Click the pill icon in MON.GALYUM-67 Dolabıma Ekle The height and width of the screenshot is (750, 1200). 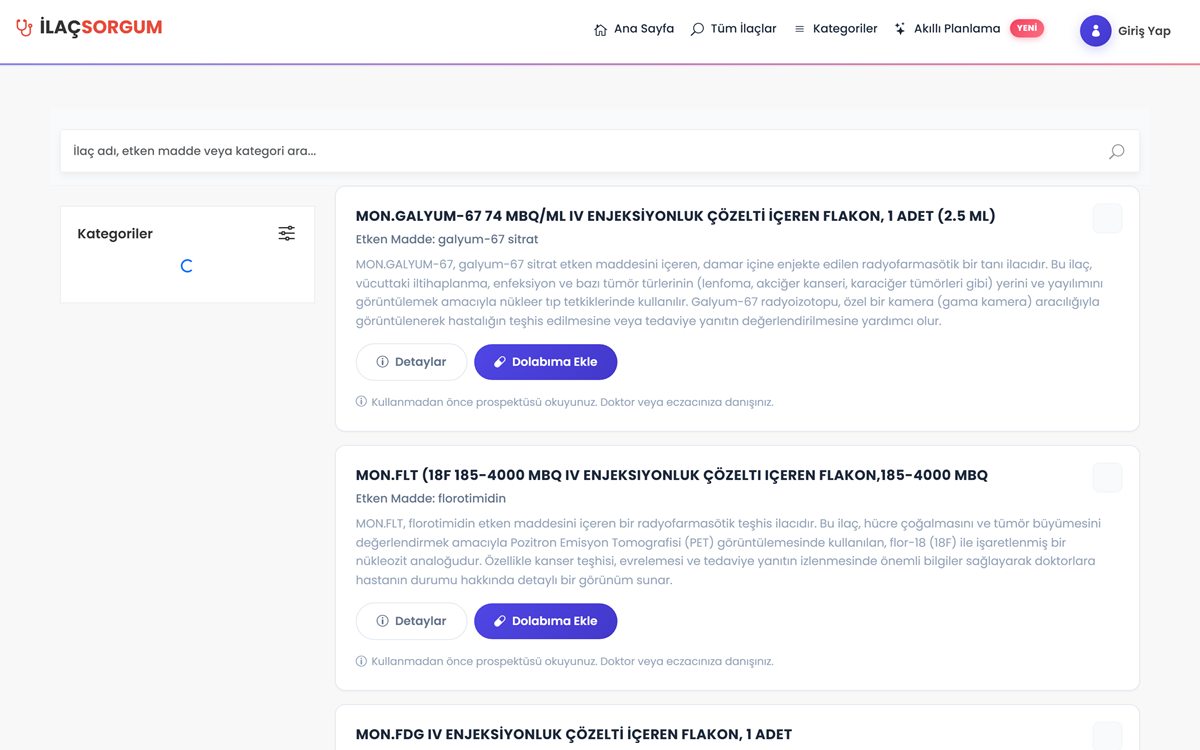(x=500, y=362)
